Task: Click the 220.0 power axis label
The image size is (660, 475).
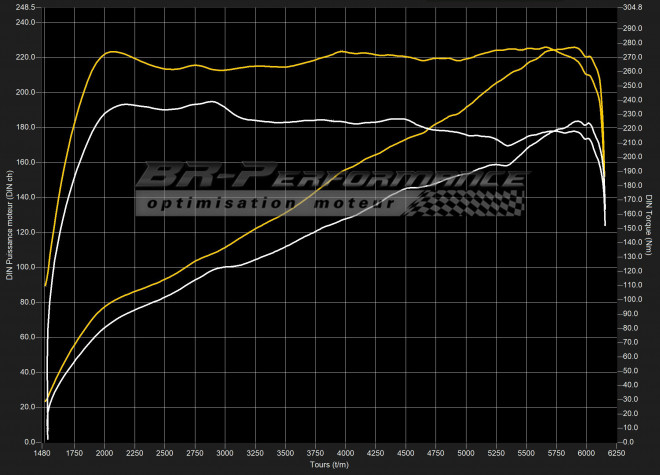Action: tap(26, 57)
